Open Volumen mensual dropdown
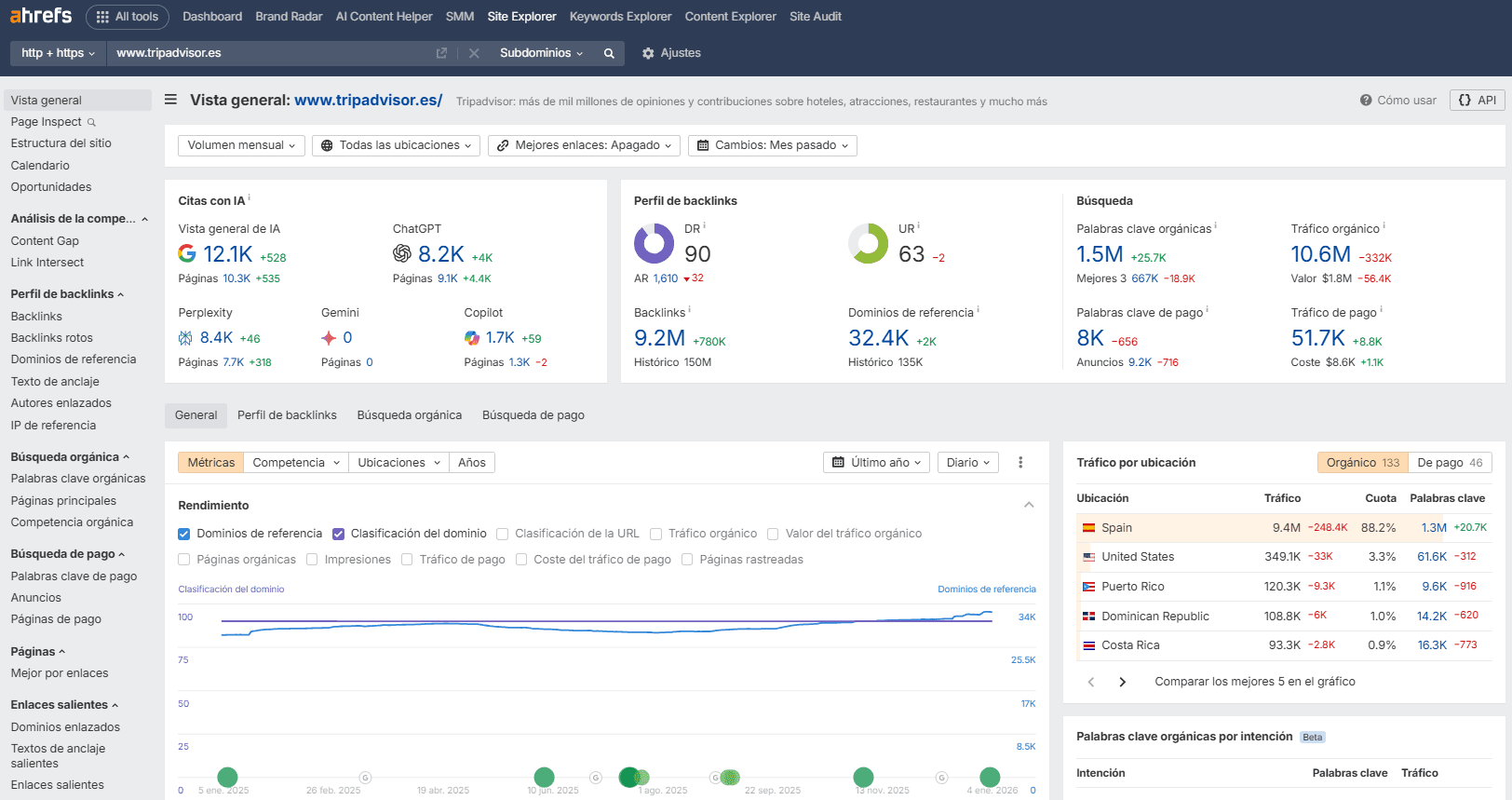1512x800 pixels. point(241,145)
